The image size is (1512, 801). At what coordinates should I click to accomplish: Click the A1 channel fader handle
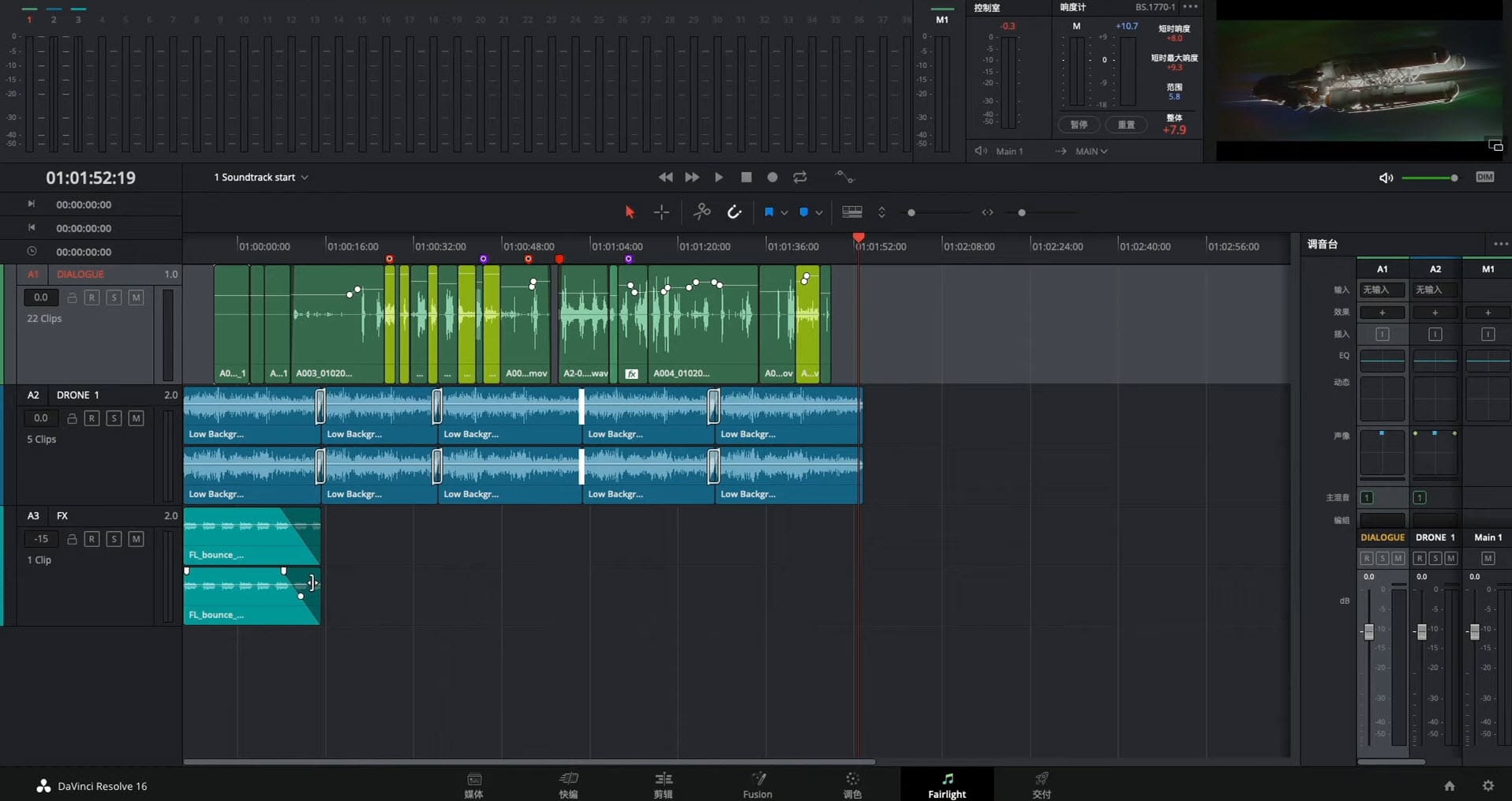coord(1368,631)
